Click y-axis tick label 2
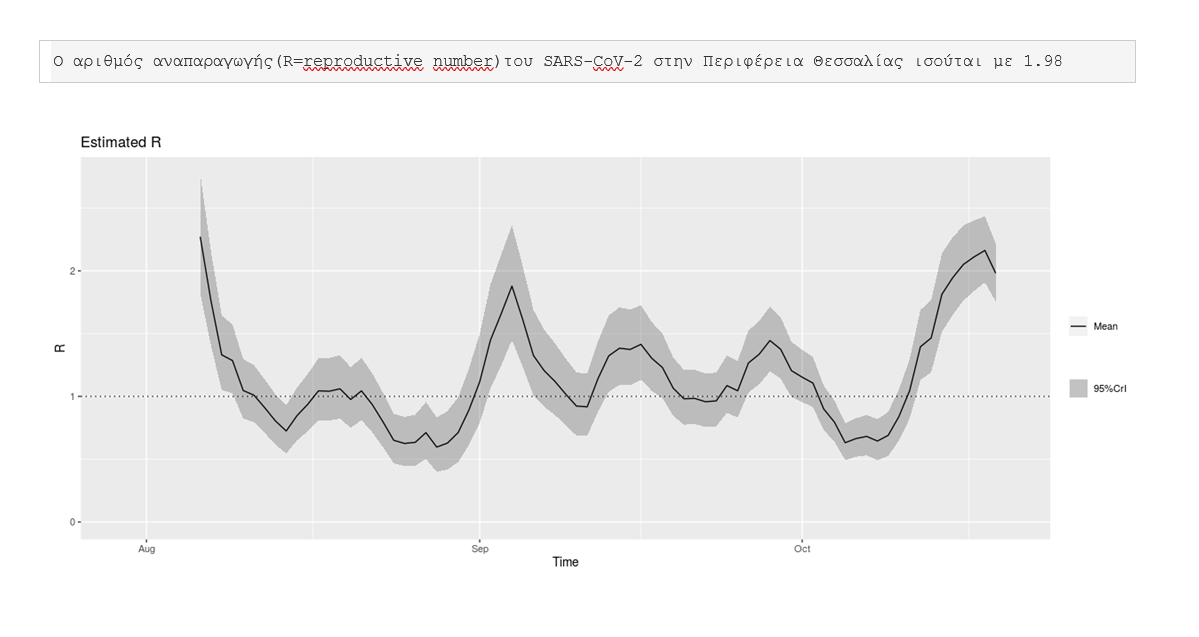 [73, 271]
